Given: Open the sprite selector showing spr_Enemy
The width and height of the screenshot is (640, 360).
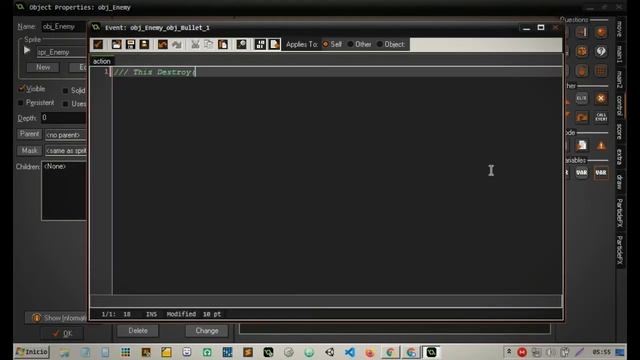Looking at the screenshot, I should click(x=61, y=52).
